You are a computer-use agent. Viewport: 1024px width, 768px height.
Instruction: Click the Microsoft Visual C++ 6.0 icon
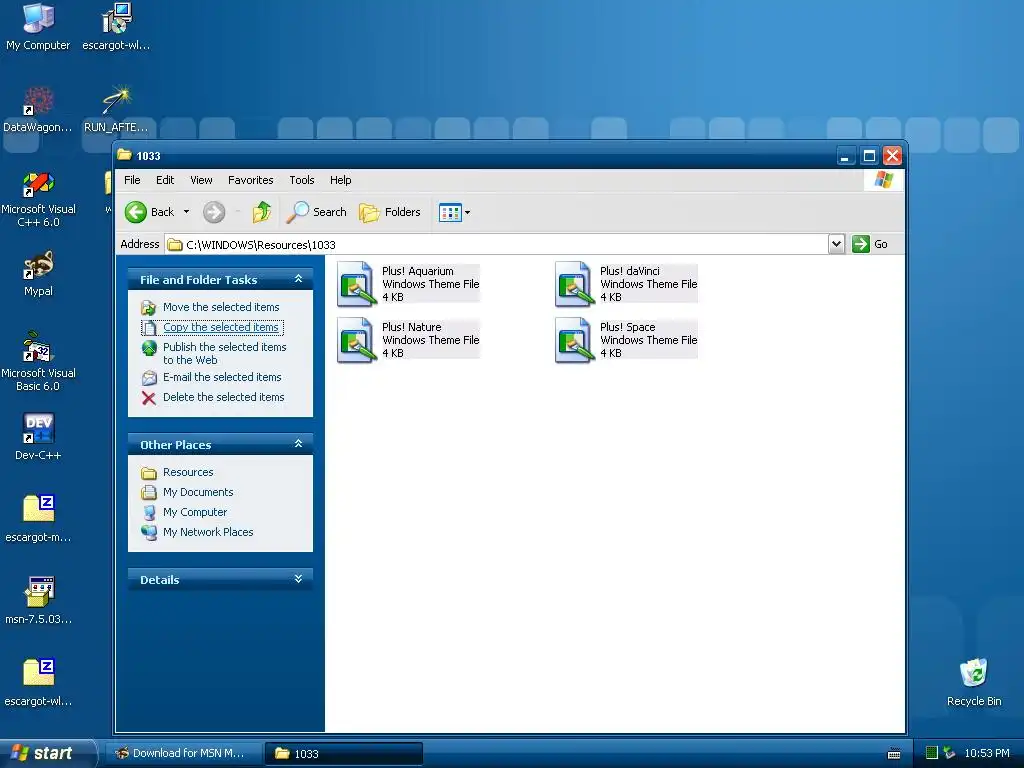click(x=38, y=199)
